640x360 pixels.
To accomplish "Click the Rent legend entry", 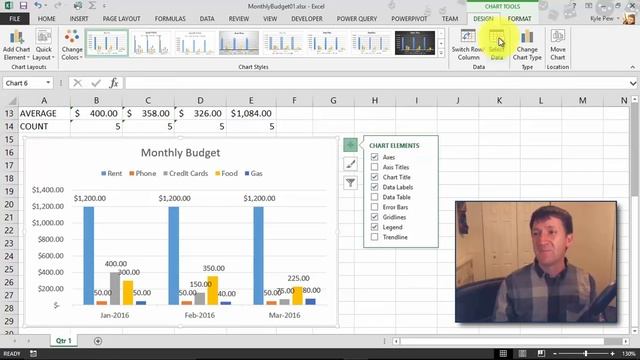I will click(x=111, y=173).
